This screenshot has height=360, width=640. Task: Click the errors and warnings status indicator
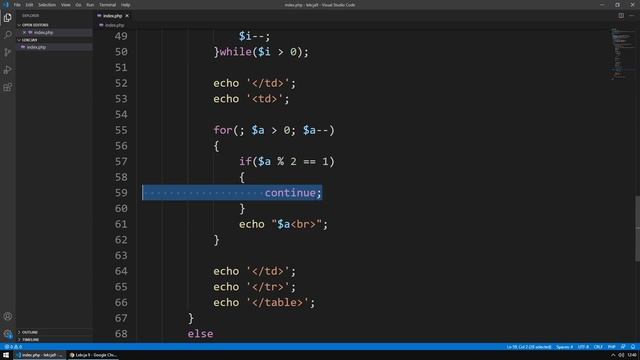coord(13,347)
